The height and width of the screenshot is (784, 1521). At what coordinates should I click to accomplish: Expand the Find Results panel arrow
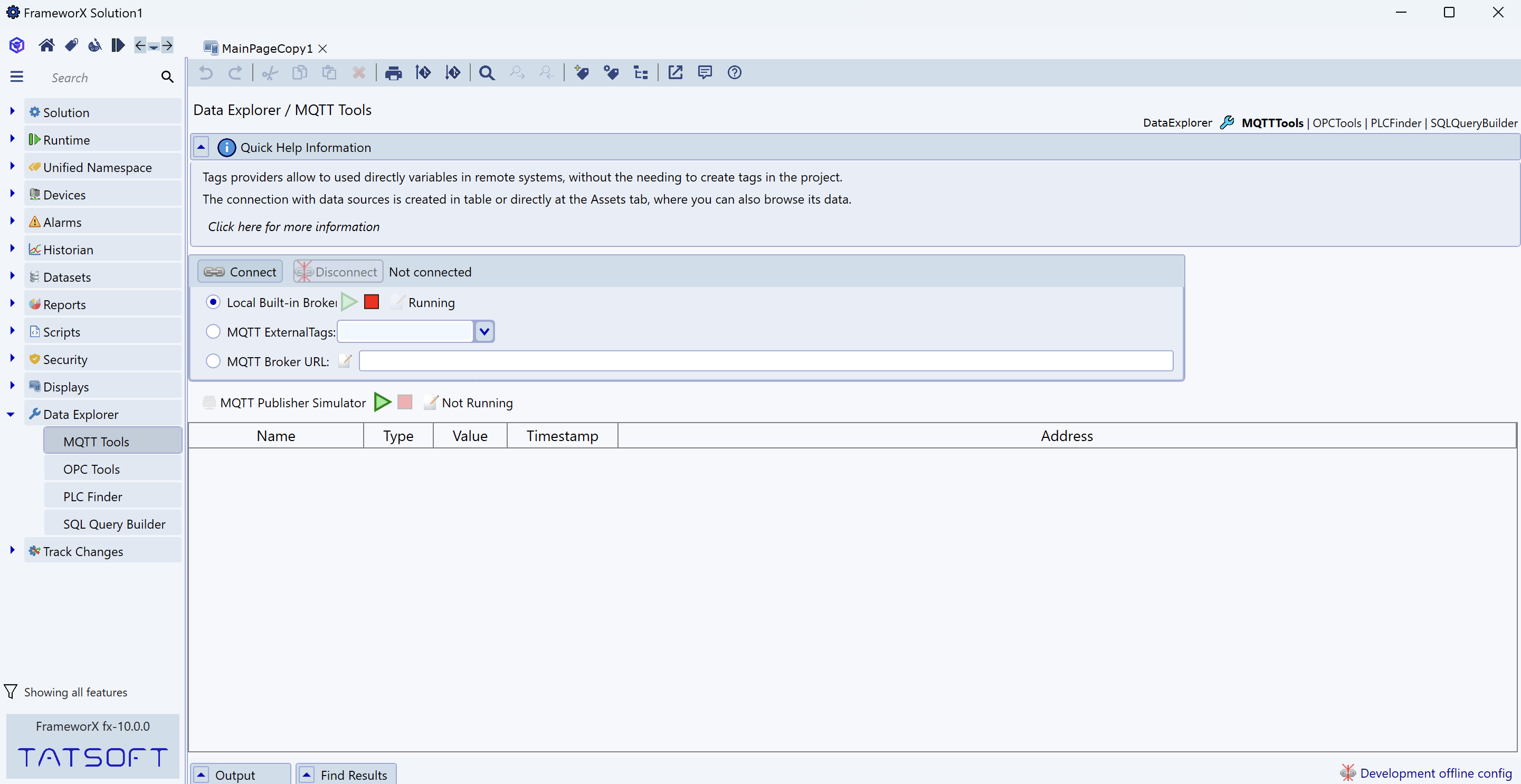(x=307, y=775)
